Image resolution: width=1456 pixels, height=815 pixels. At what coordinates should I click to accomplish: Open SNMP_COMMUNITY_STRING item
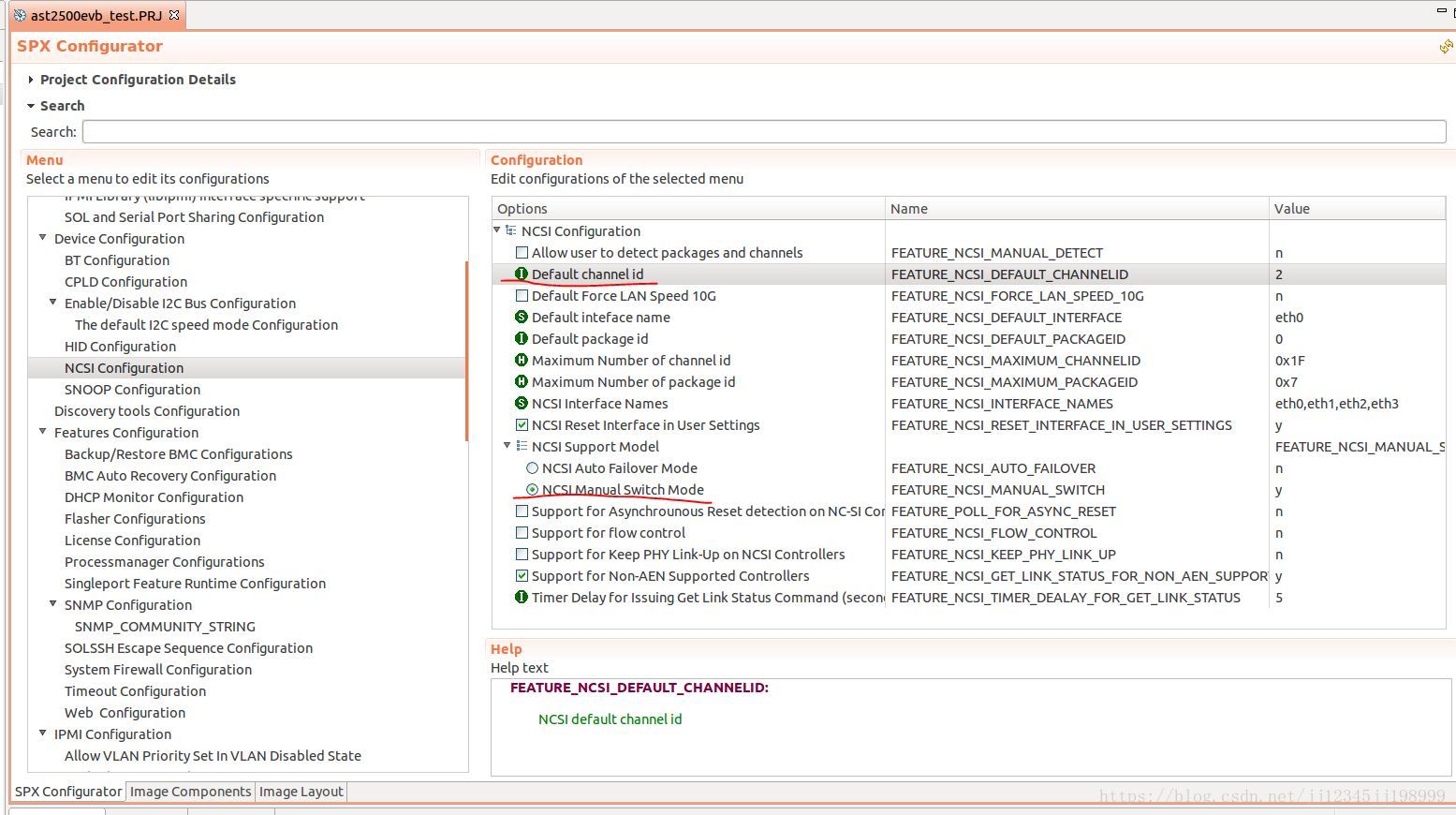pyautogui.click(x=165, y=627)
